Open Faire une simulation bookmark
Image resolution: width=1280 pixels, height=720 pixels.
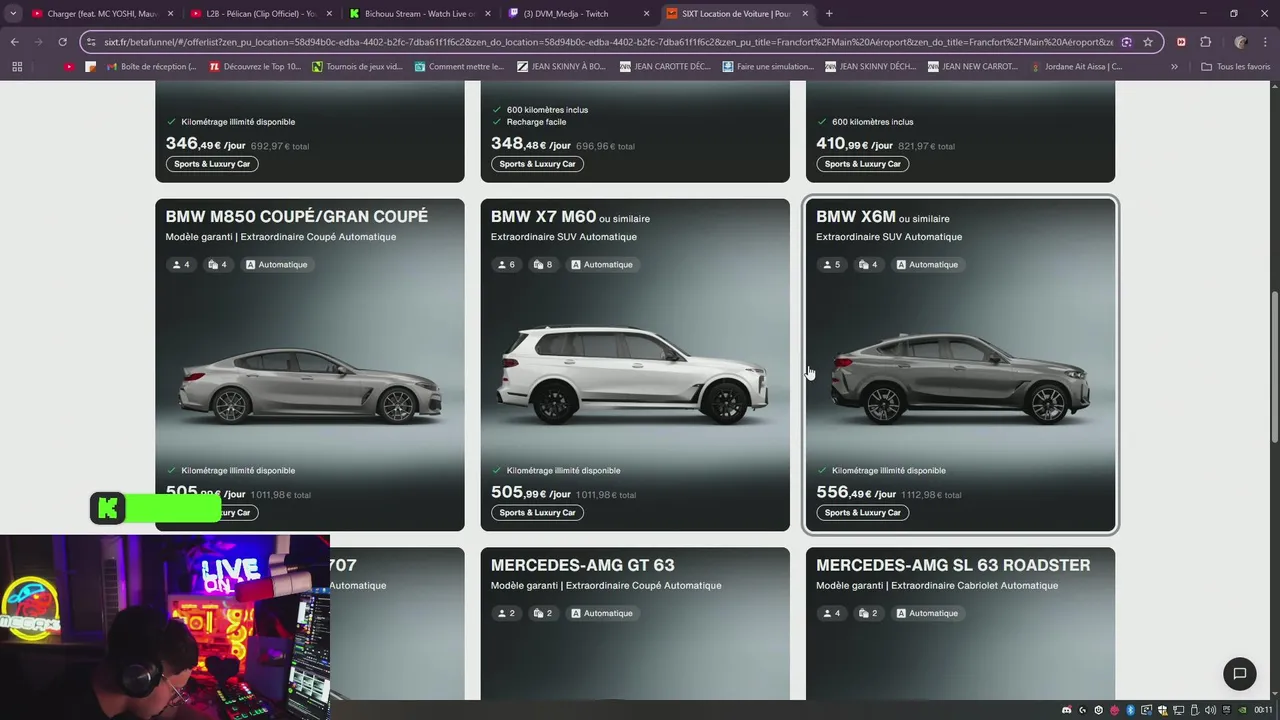[x=768, y=67]
